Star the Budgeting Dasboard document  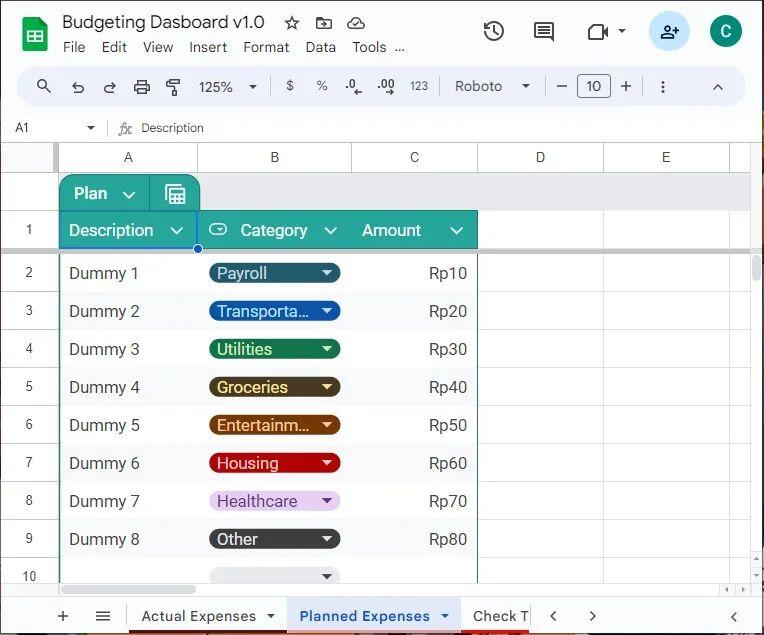(291, 23)
